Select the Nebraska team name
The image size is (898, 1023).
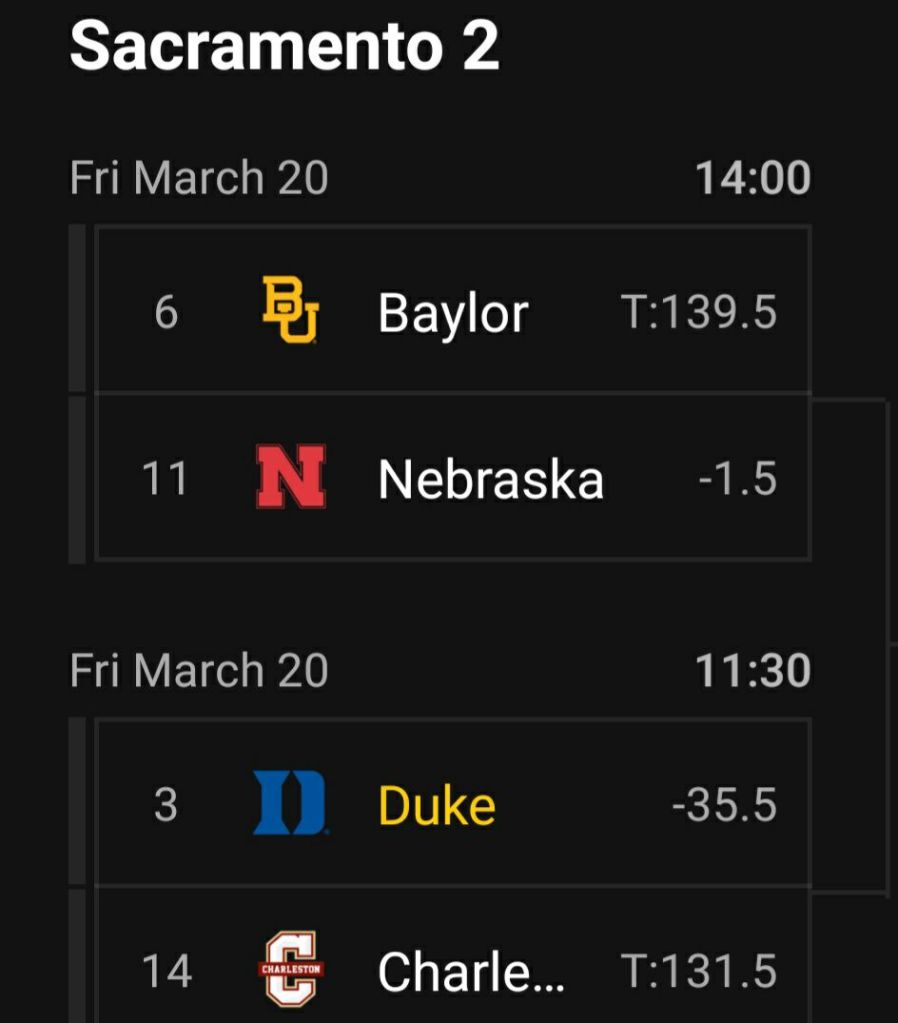tap(491, 479)
